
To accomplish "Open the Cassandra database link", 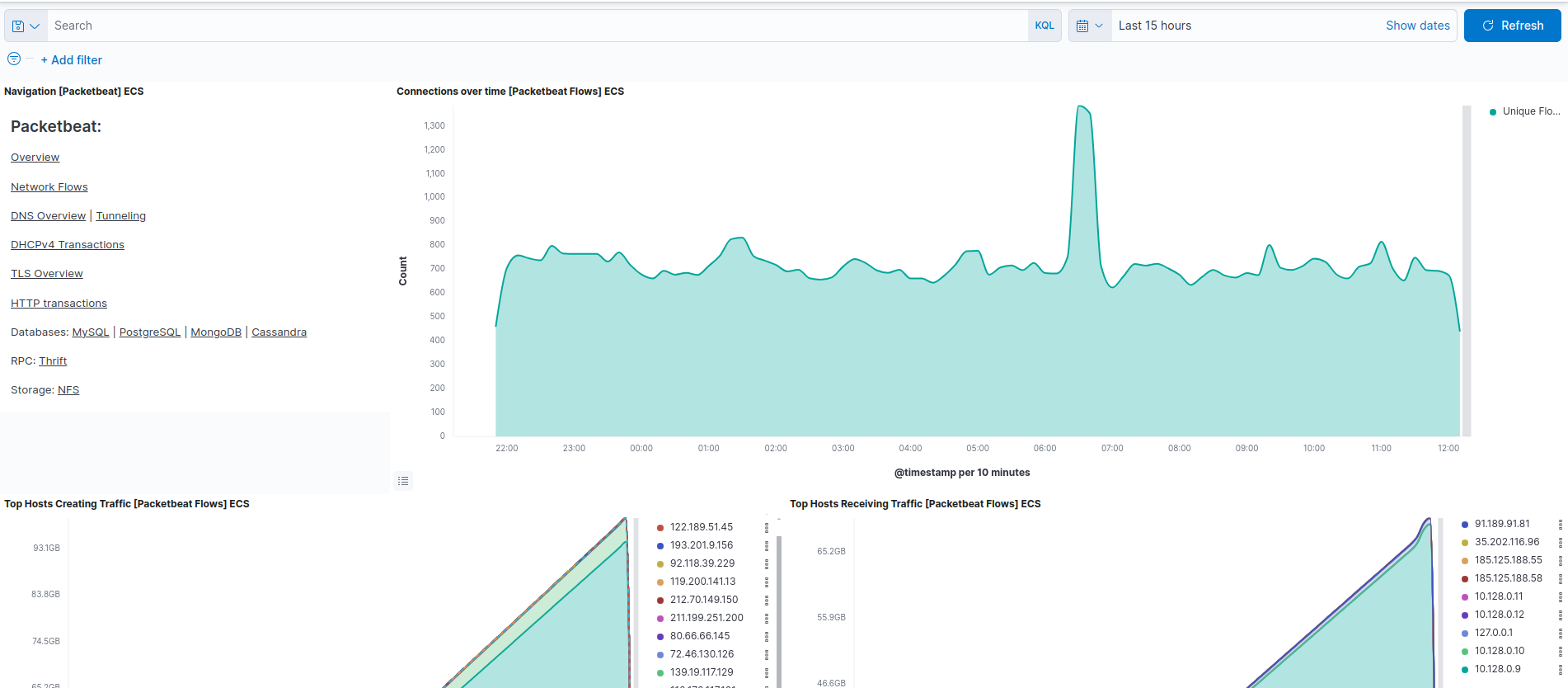I will pyautogui.click(x=279, y=332).
